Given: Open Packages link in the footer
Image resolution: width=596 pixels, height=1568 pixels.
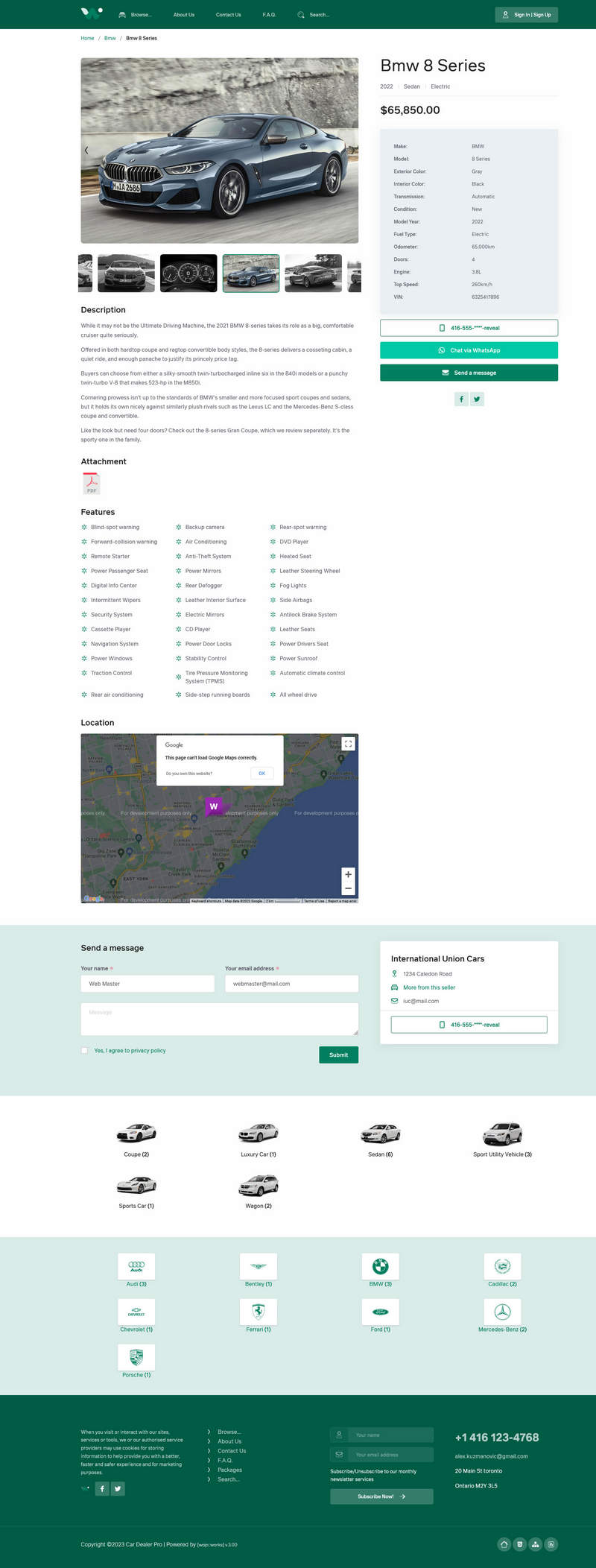Looking at the screenshot, I should [229, 1470].
